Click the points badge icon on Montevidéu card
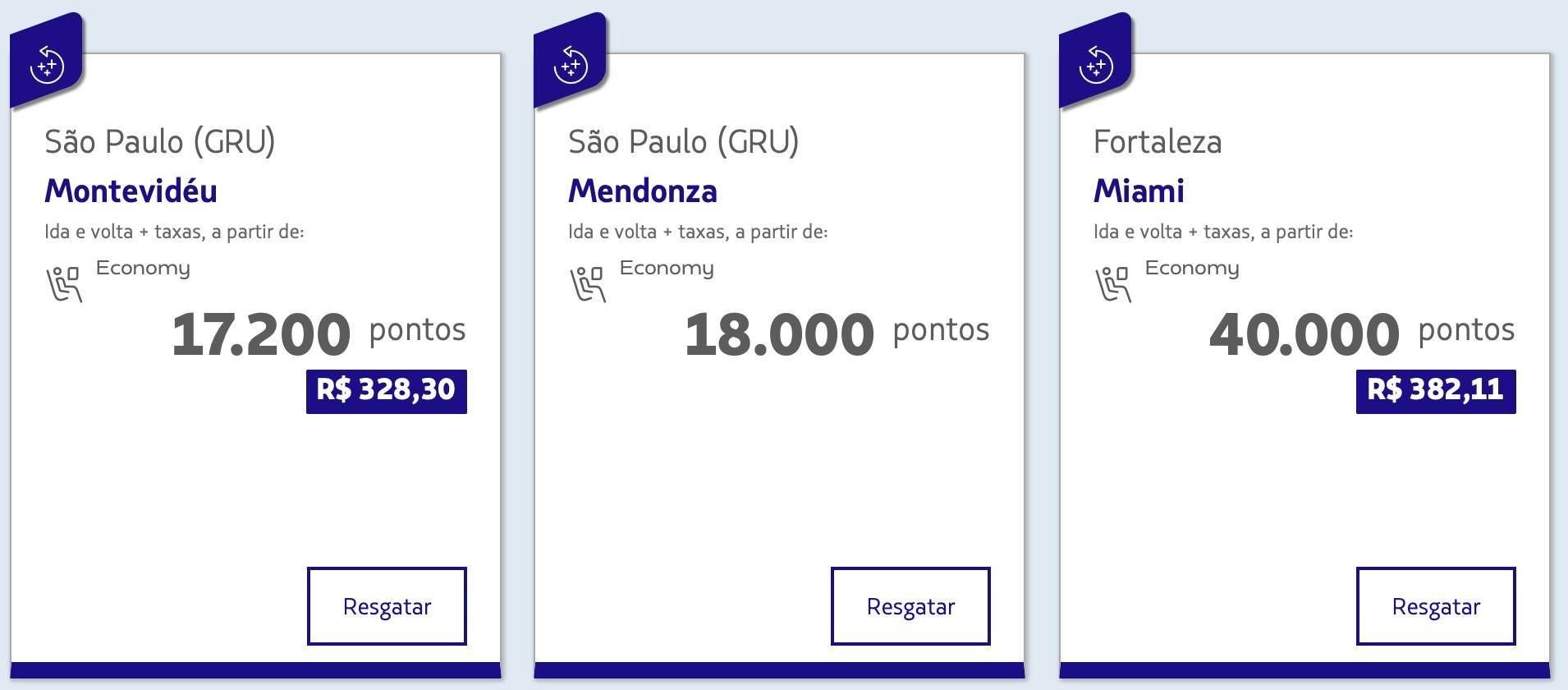Image resolution: width=1568 pixels, height=690 pixels. coord(47,64)
